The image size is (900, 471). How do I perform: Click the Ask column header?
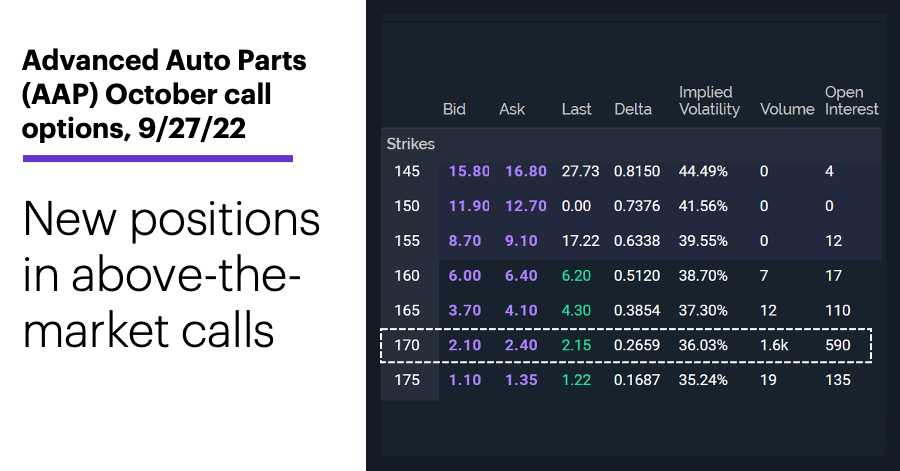512,109
